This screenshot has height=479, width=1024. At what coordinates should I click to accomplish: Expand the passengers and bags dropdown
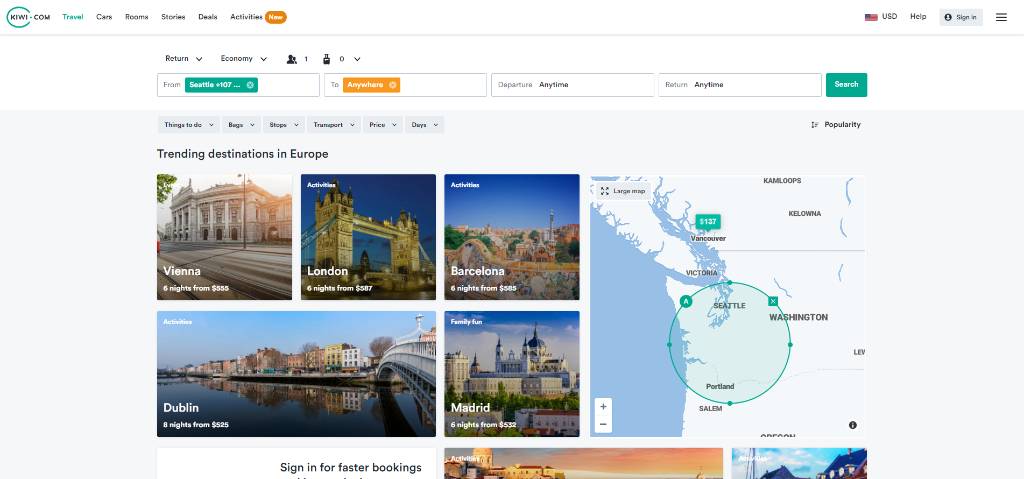point(357,59)
